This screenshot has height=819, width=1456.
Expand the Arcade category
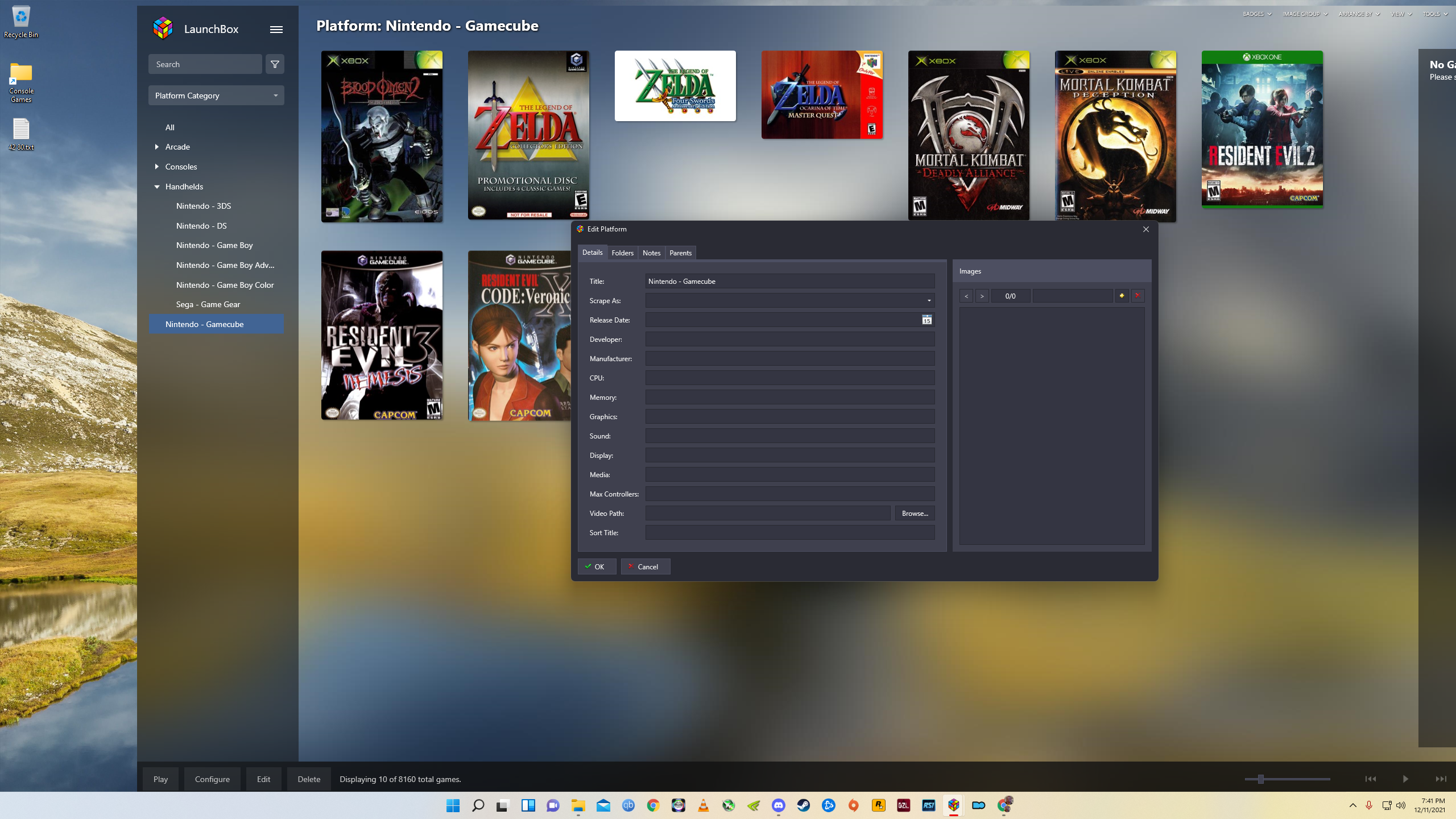coord(157,147)
